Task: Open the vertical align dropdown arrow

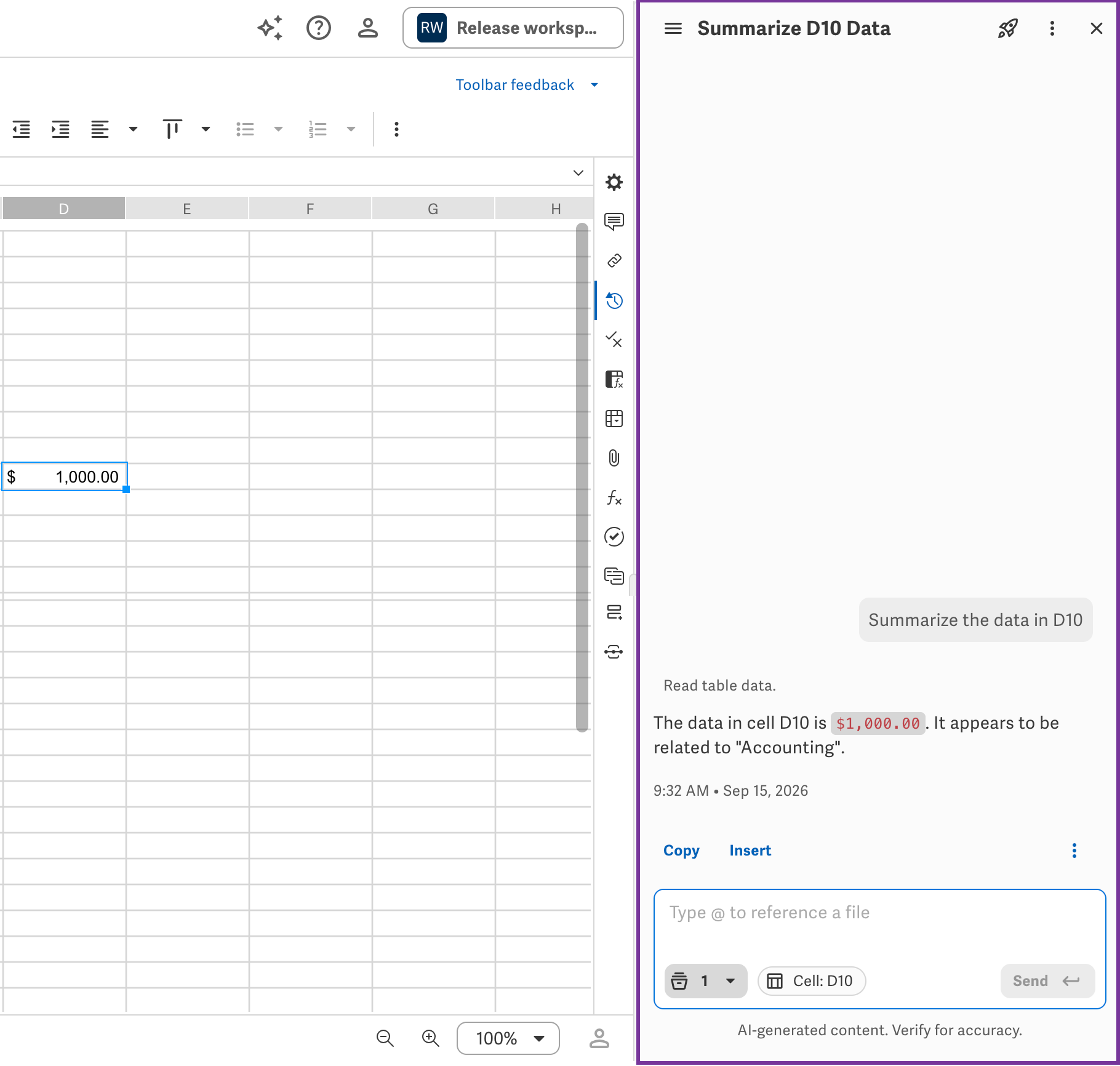Action: (206, 129)
